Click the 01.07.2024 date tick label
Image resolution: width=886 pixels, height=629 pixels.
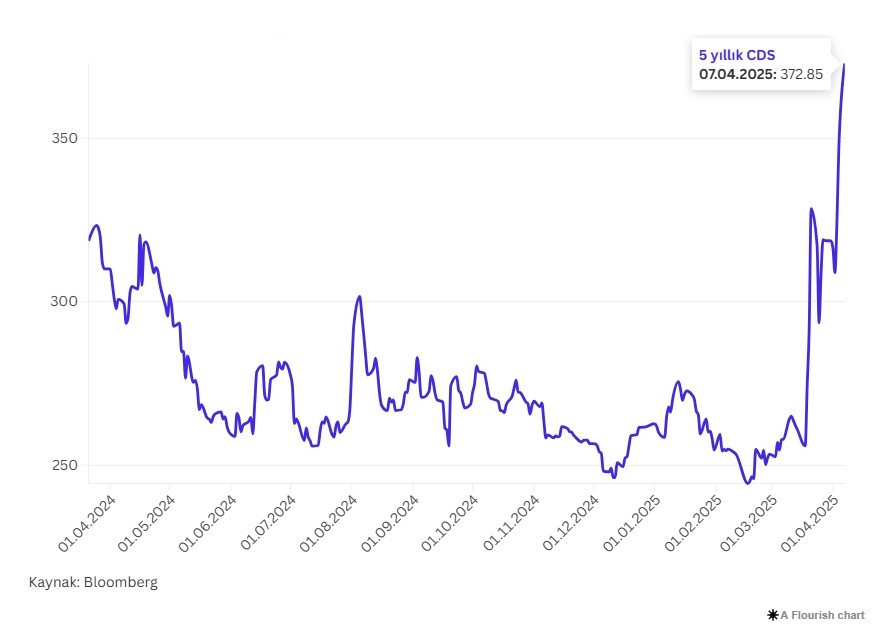coord(269,521)
